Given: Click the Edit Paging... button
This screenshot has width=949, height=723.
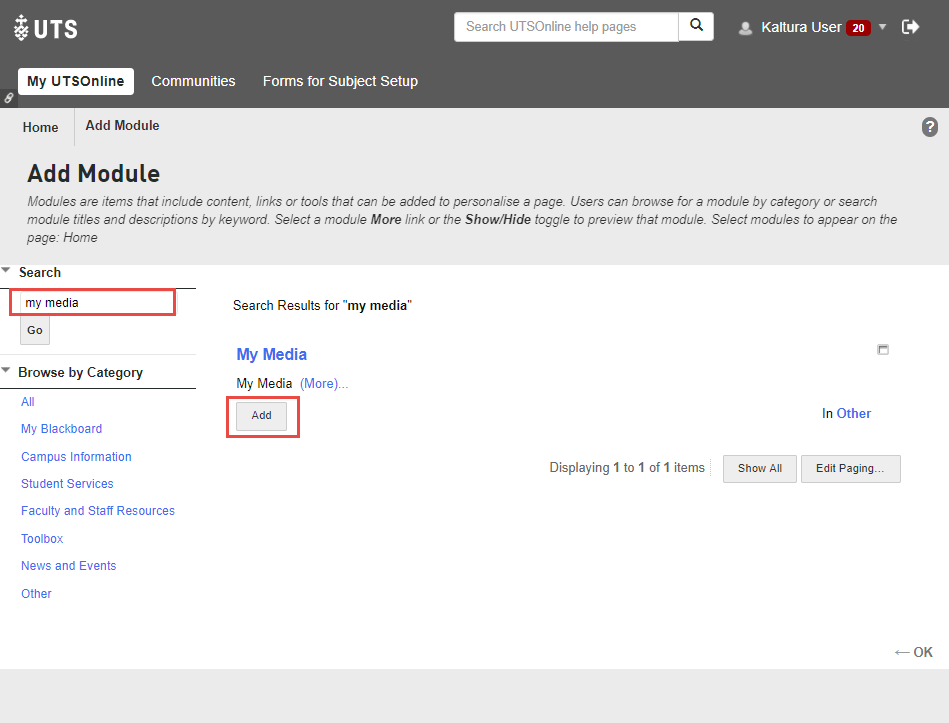Looking at the screenshot, I should [x=850, y=469].
